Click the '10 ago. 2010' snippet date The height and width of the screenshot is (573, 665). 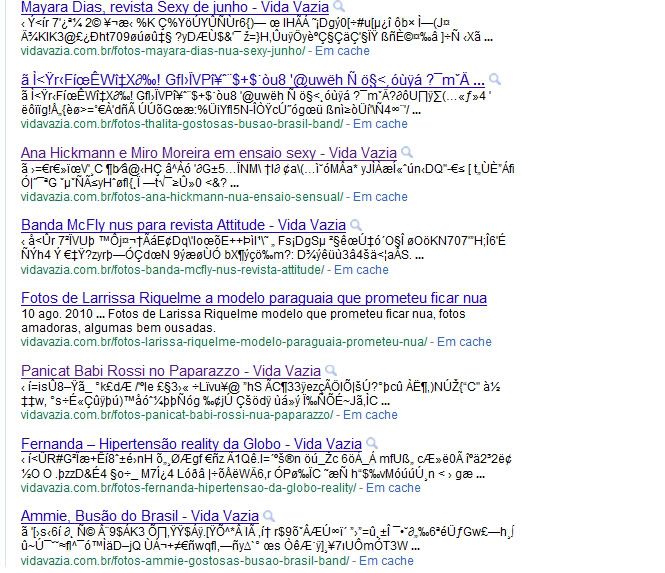coord(57,314)
